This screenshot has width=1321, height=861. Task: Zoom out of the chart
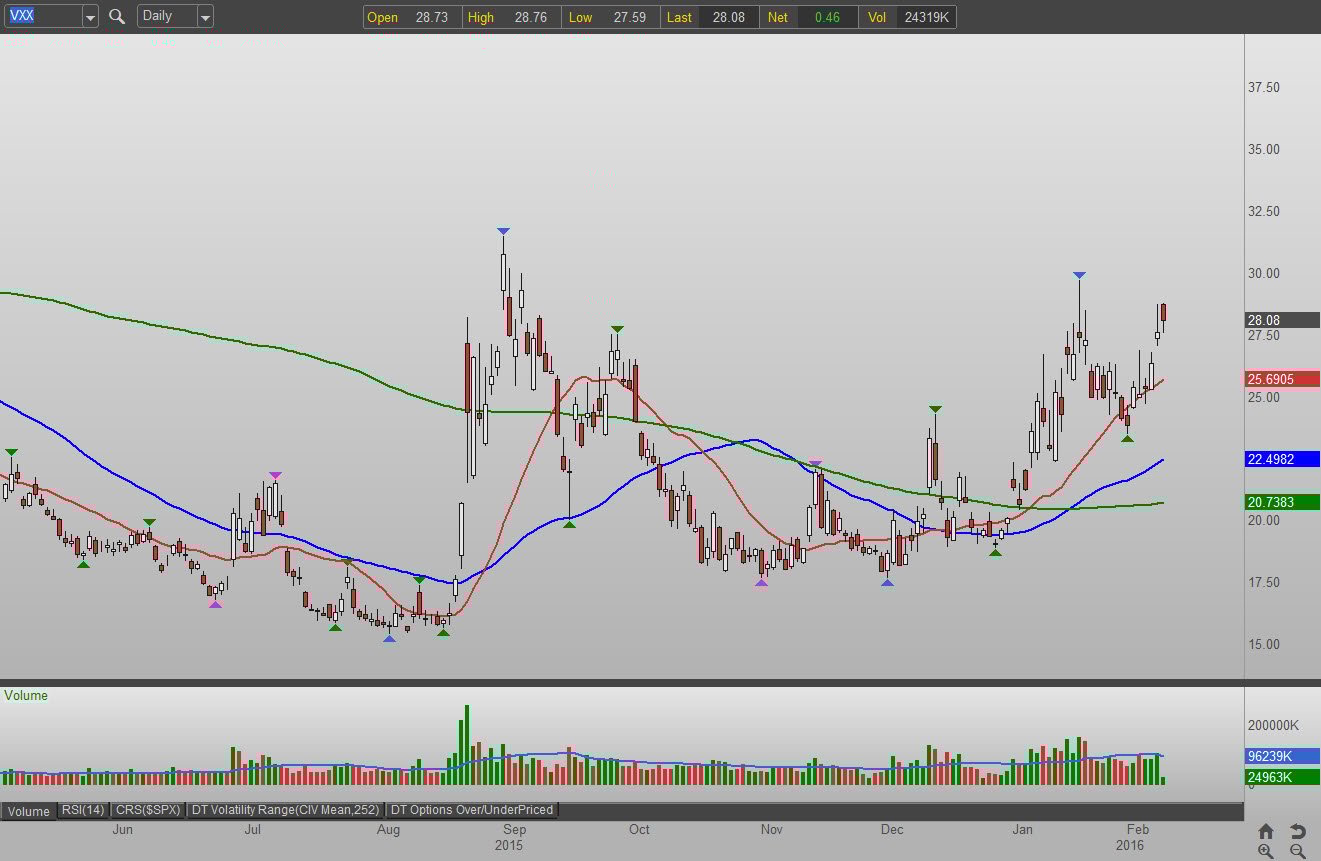point(1297,851)
